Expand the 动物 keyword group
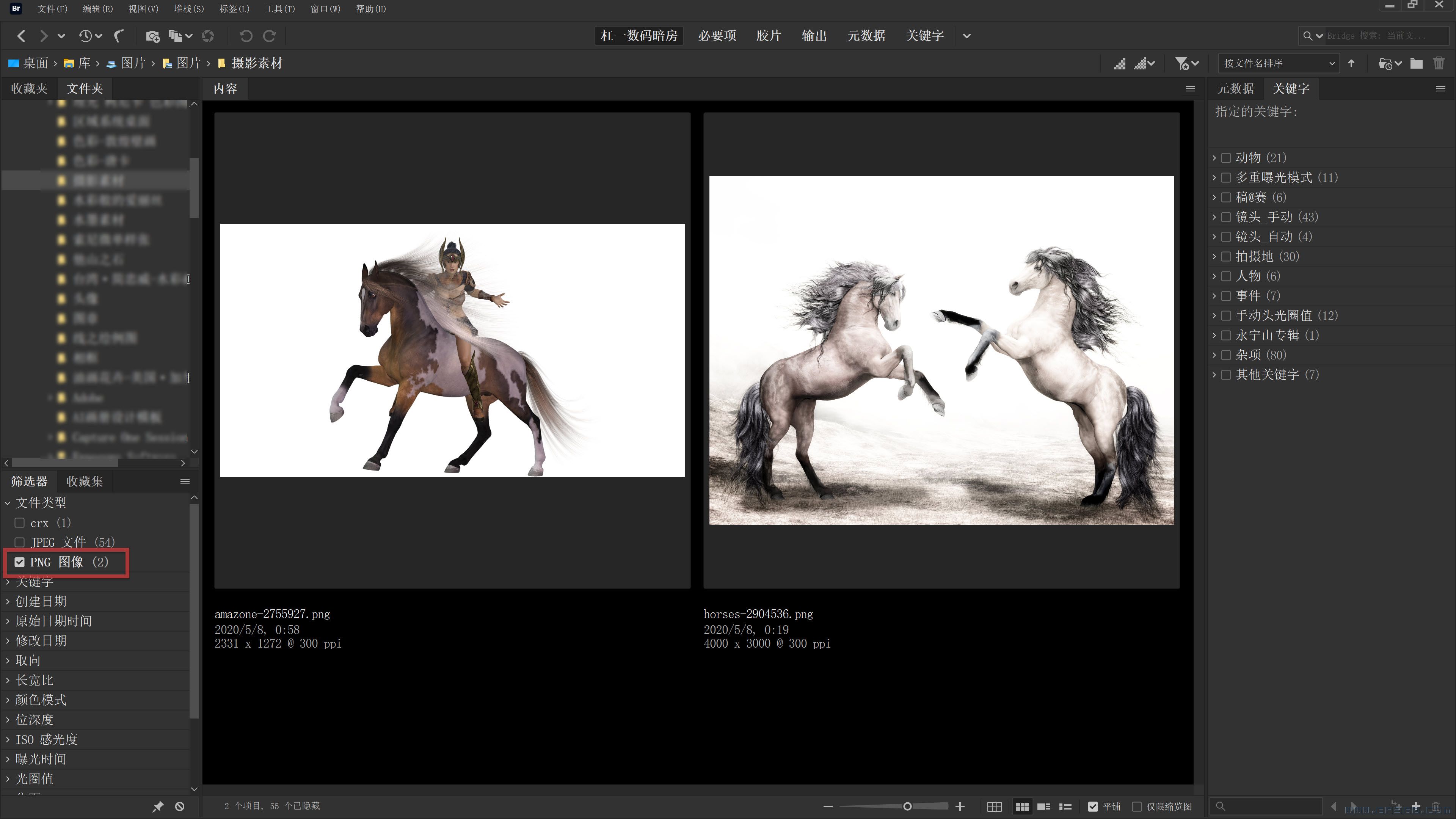The image size is (1456, 819). (1214, 158)
